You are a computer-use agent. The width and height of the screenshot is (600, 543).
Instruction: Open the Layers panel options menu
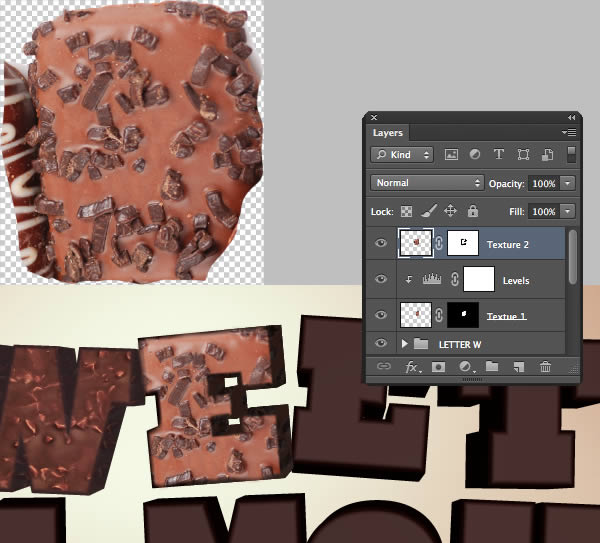click(x=569, y=132)
